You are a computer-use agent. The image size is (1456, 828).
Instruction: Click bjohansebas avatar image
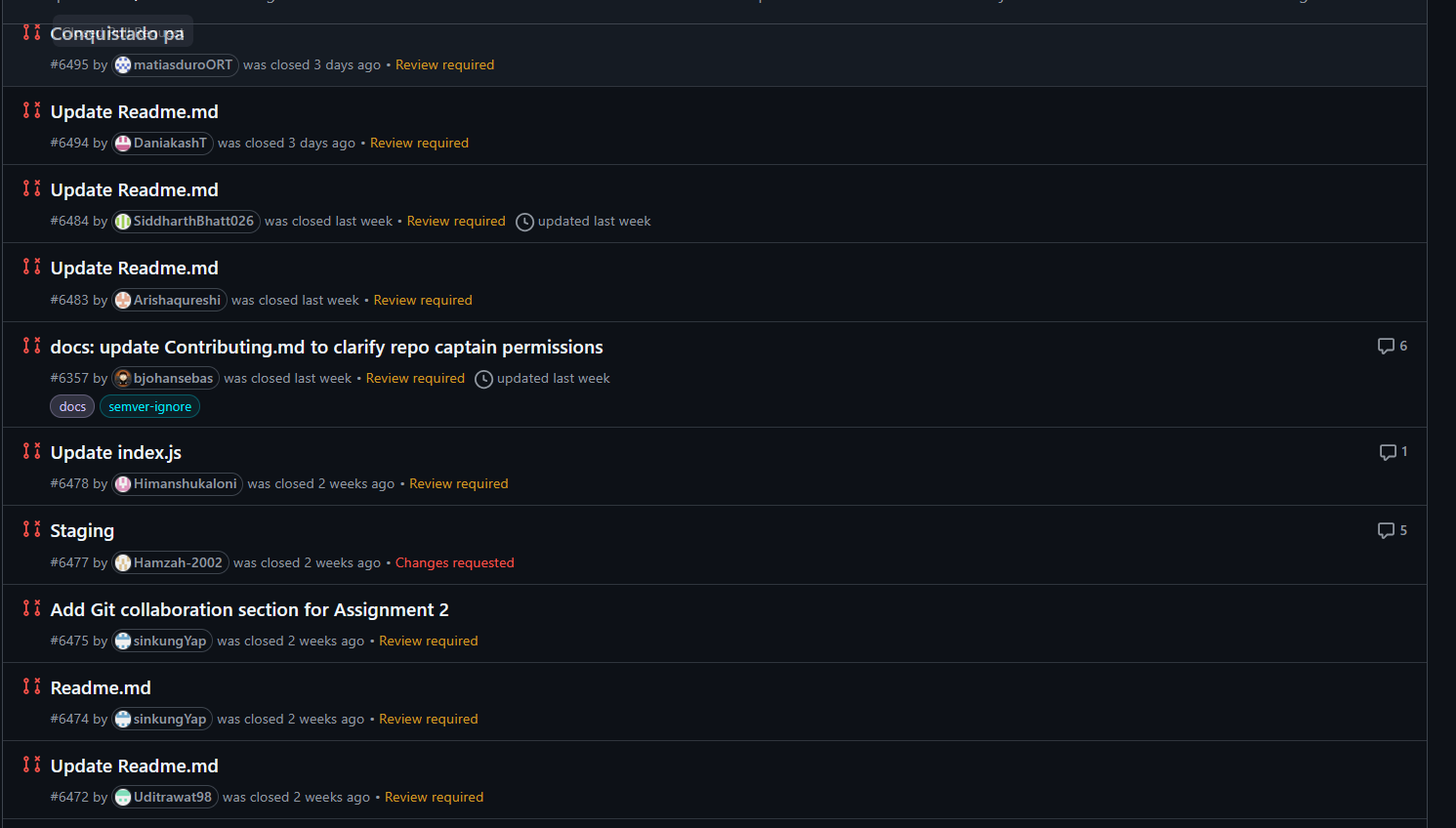click(x=123, y=379)
